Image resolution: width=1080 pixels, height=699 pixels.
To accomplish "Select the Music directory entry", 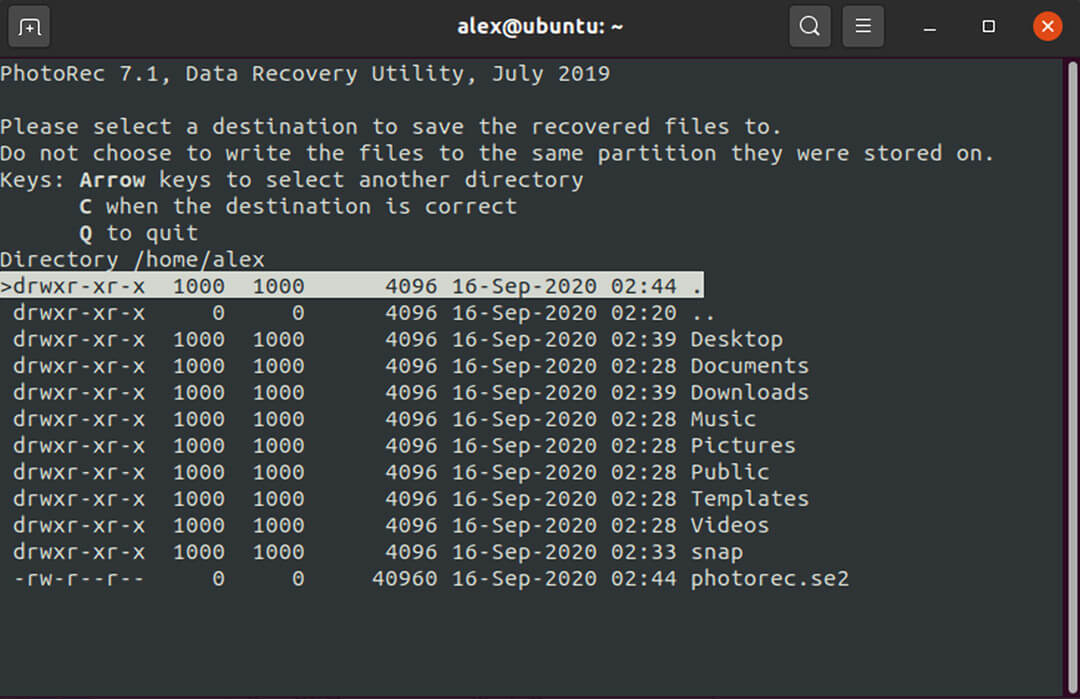I will pos(384,419).
